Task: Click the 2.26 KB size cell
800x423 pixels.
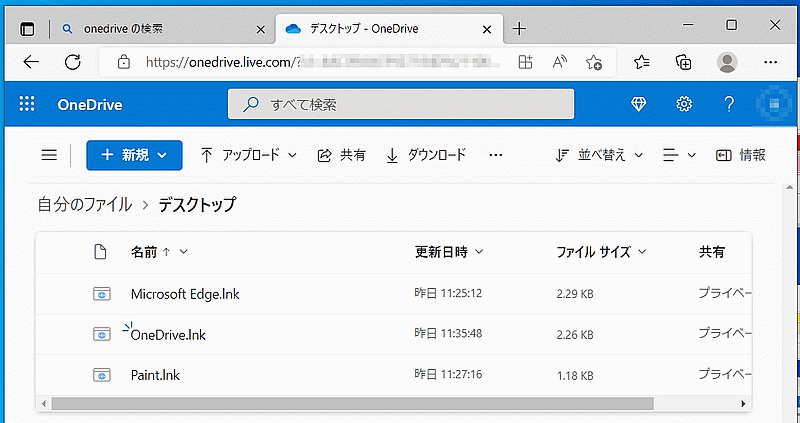Action: [575, 335]
